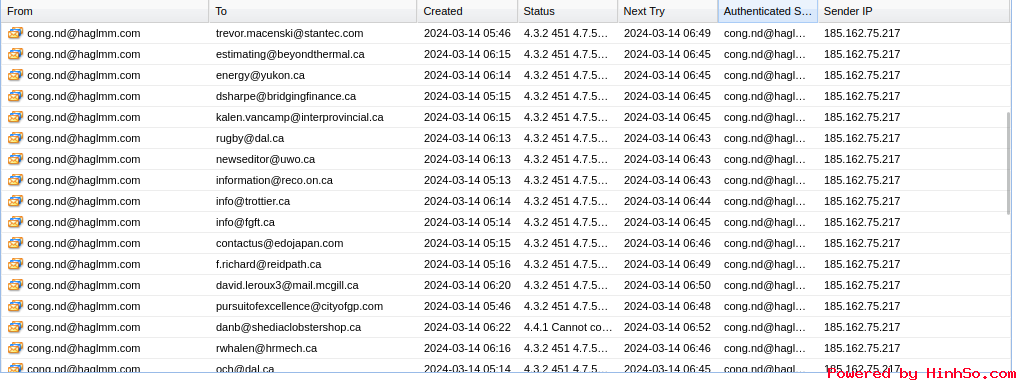Viewport: 1017px width, 380px height.
Task: Select the '4.4.1 Cannot co...' status cell
Action: pyautogui.click(x=568, y=327)
